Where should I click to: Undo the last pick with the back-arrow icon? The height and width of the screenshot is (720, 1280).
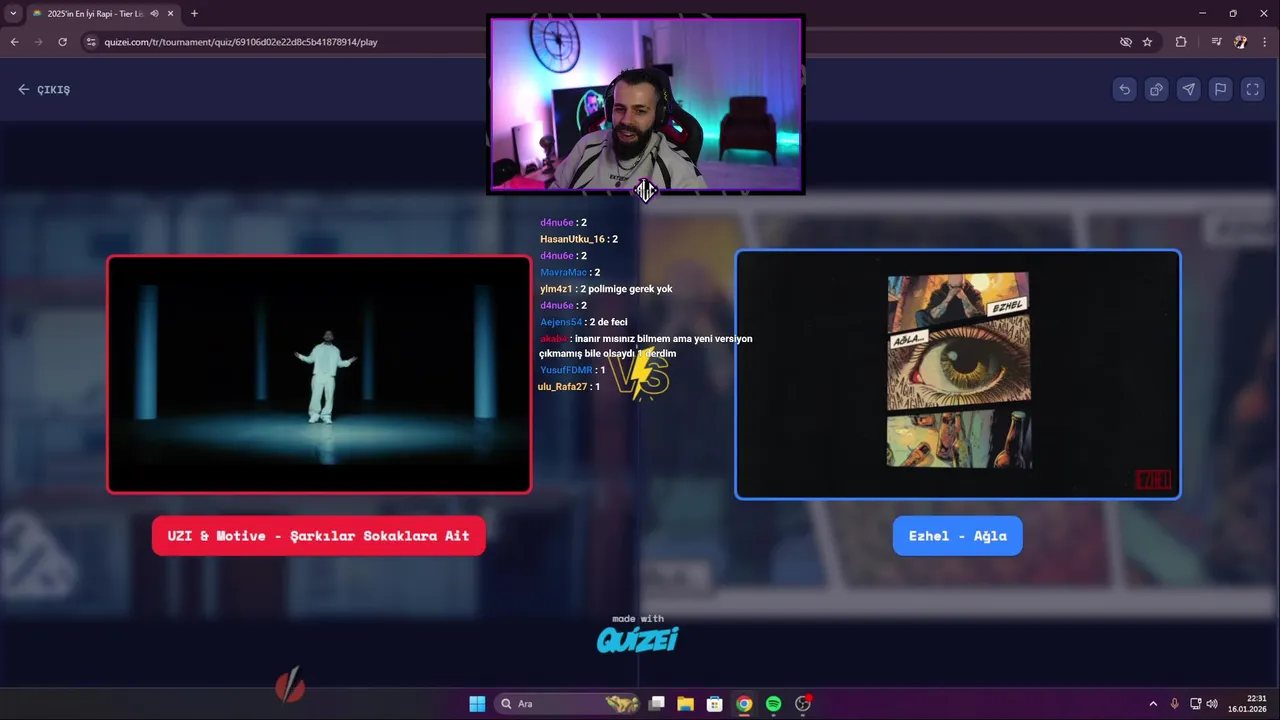click(x=1124, y=89)
